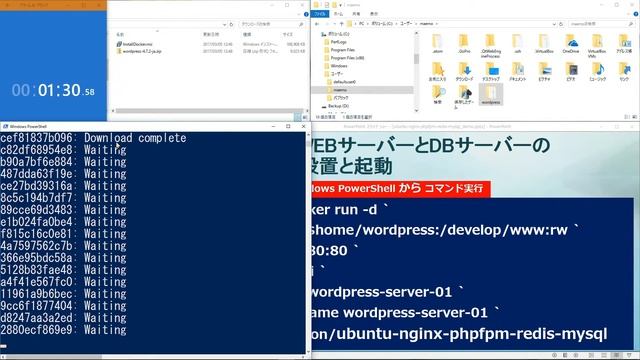Click the Up arrow in maemo Explorer
Image resolution: width=640 pixels, height=360 pixels.
tap(342, 24)
